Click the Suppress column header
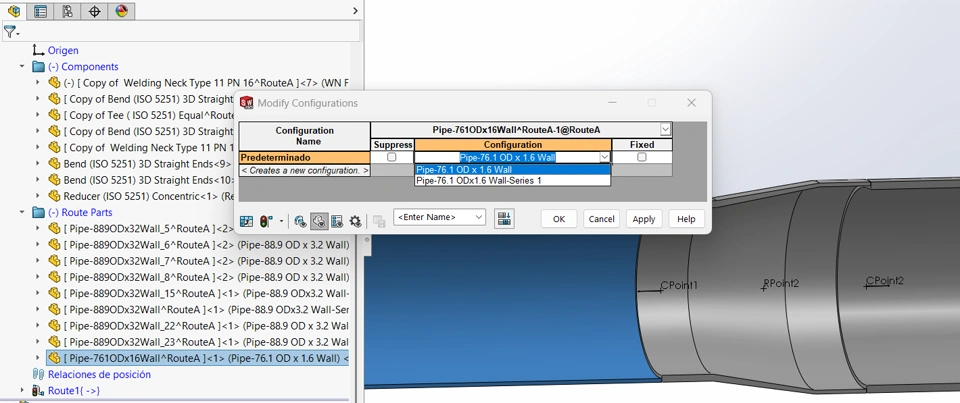The height and width of the screenshot is (403, 960). [x=392, y=145]
